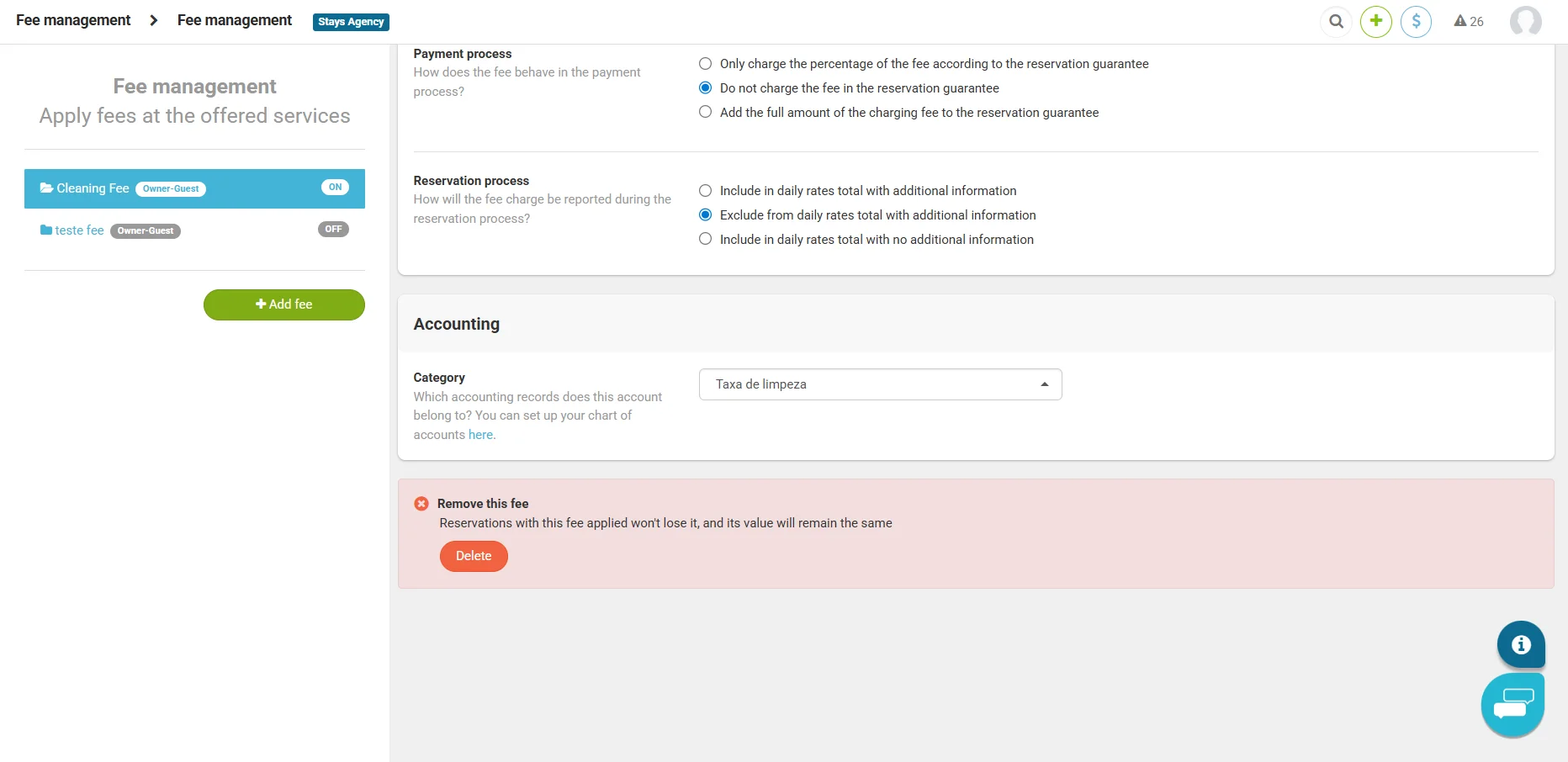The image size is (1568, 762).
Task: Click the blue info circle button
Action: 1520,644
